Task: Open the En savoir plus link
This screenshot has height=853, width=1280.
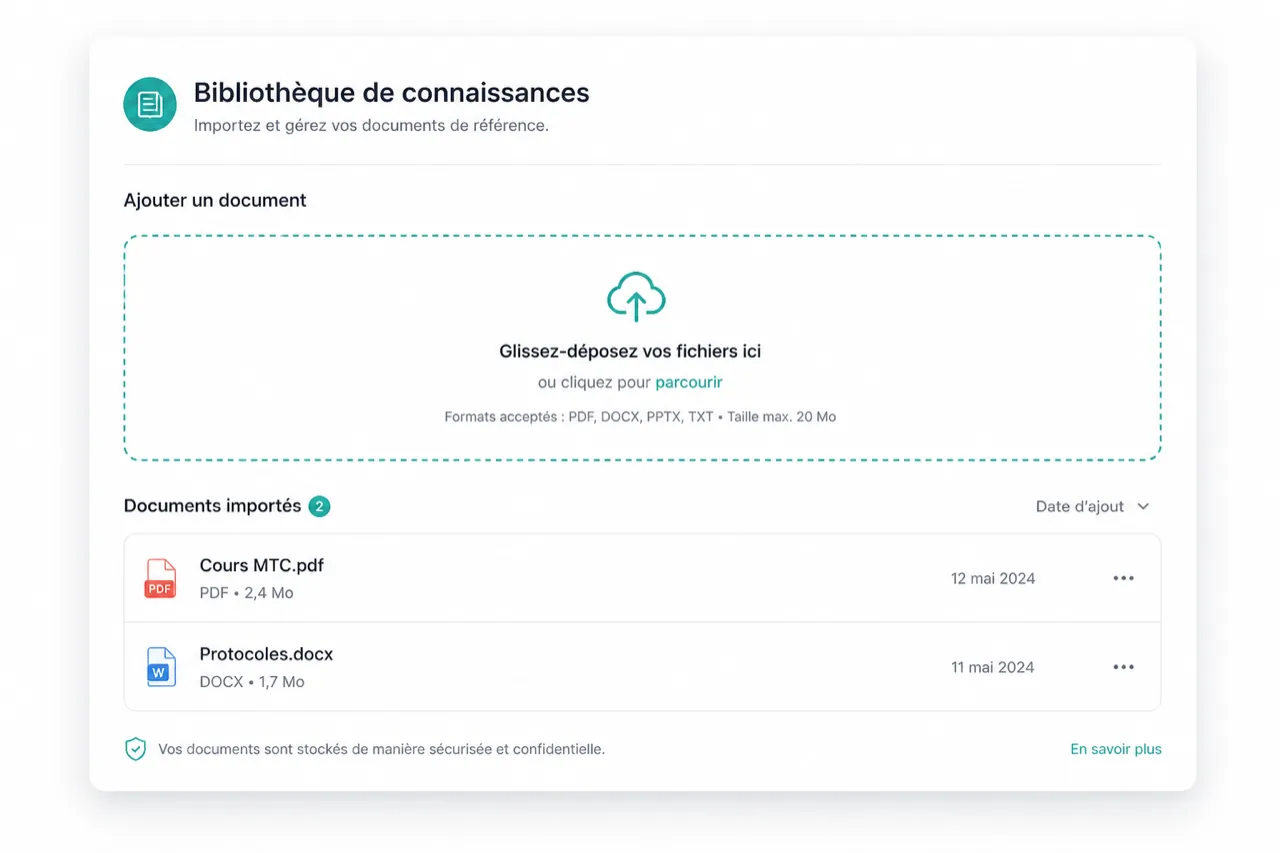Action: 1116,749
